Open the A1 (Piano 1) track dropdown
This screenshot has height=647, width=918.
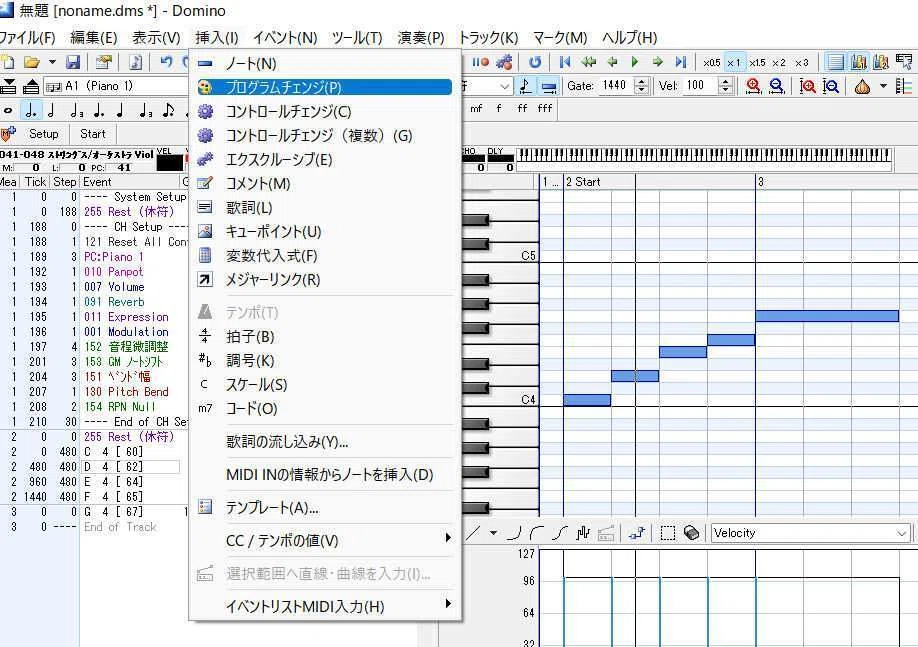click(117, 86)
